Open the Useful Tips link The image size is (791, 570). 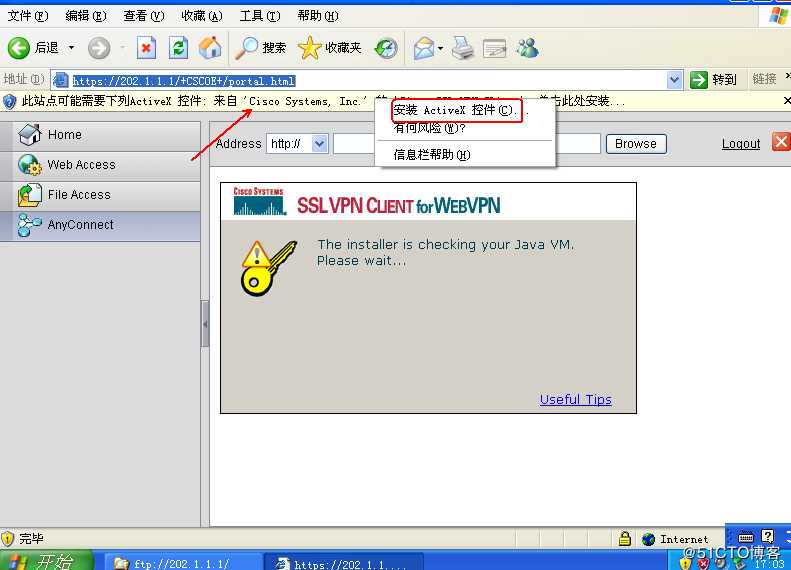pyautogui.click(x=576, y=400)
